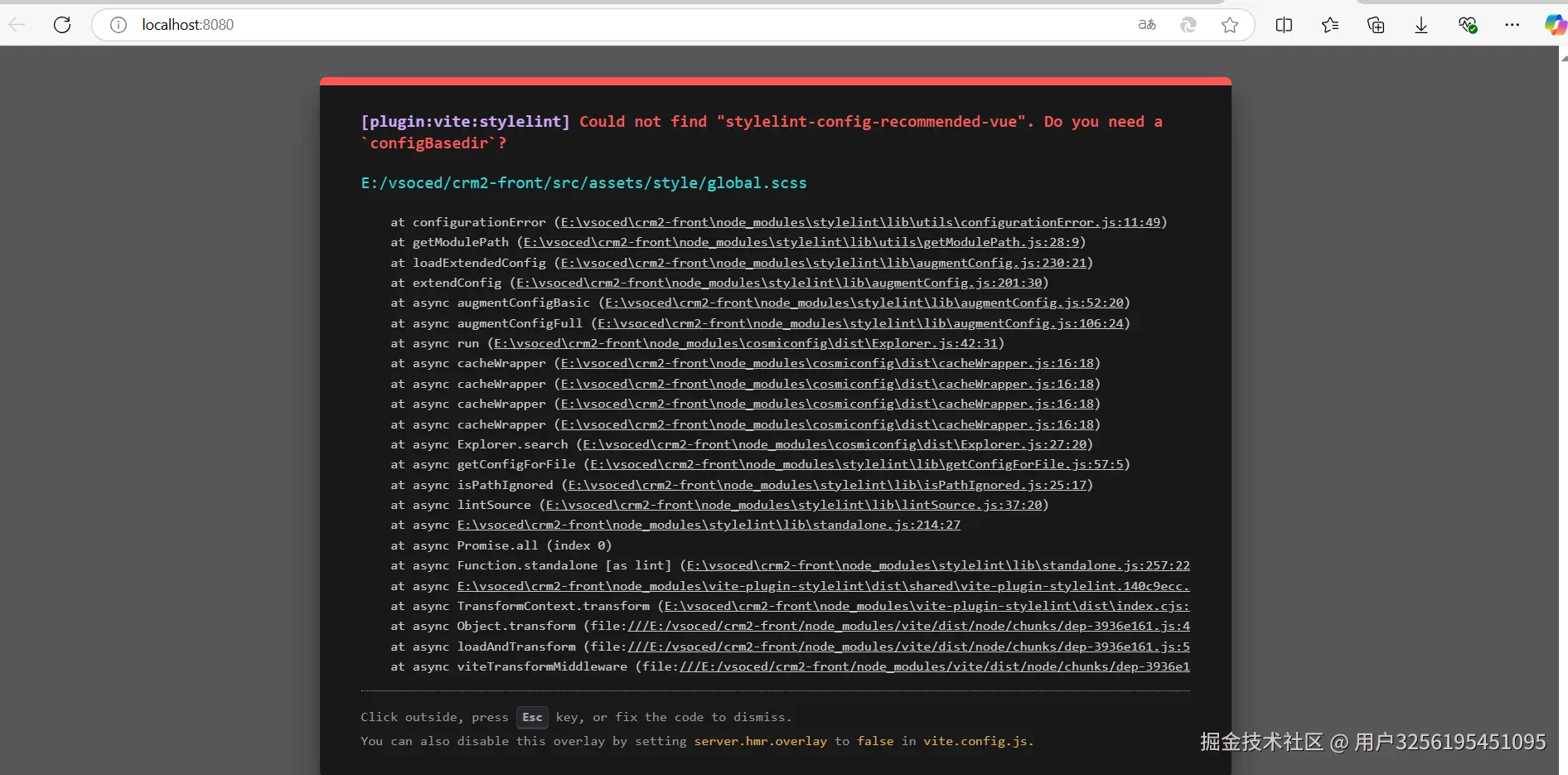Add this page to favorites with the star

point(1230,25)
